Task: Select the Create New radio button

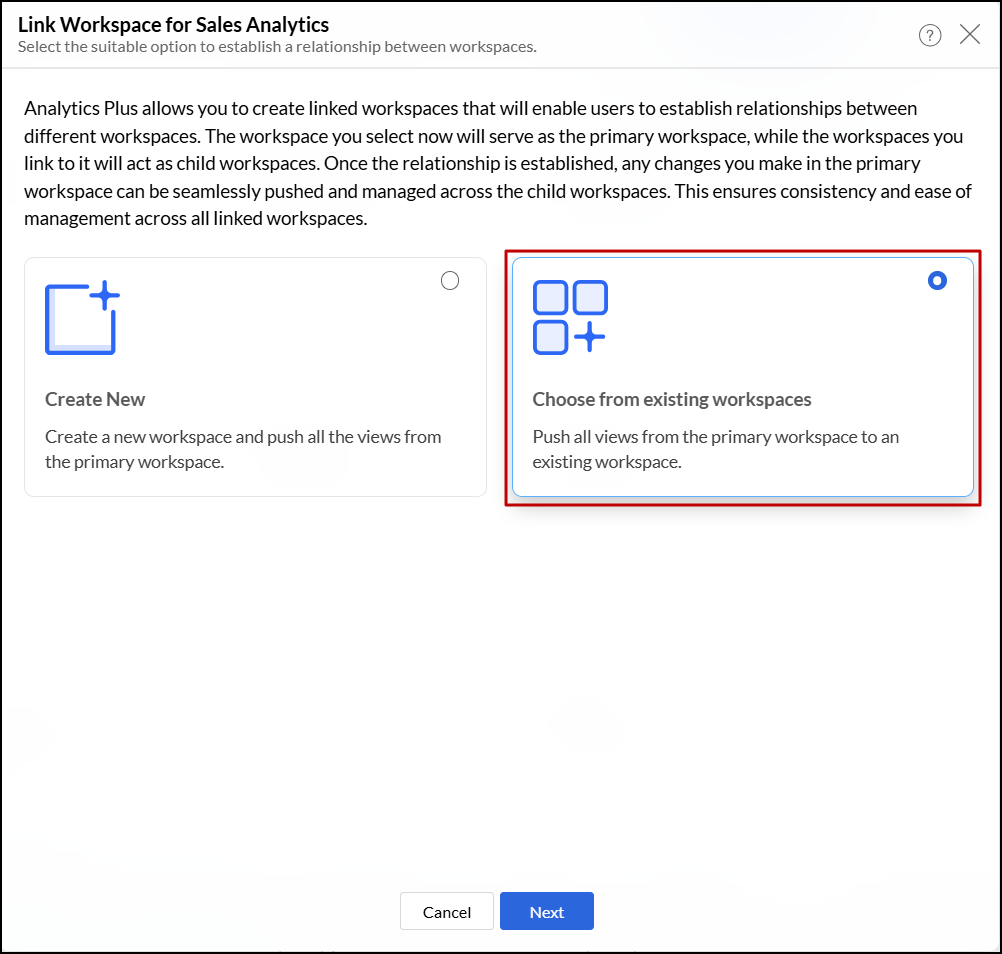Action: click(450, 281)
